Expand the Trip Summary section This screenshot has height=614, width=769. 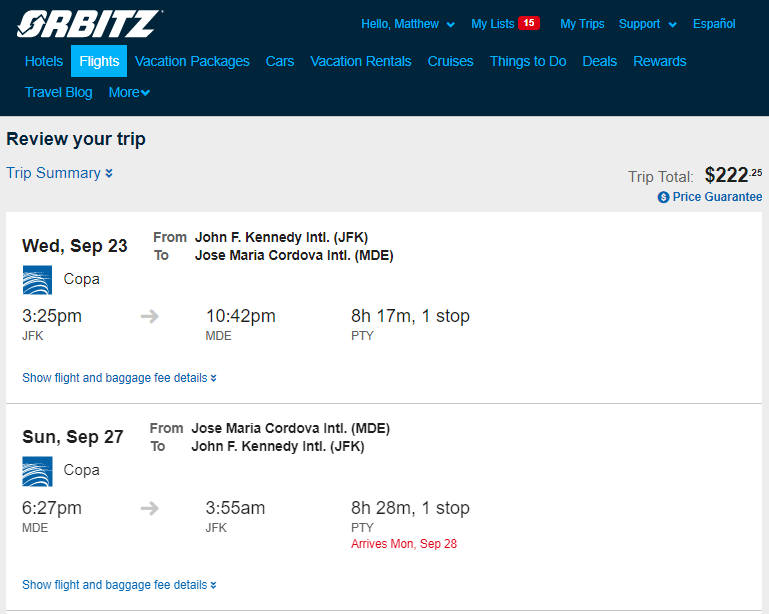pyautogui.click(x=59, y=173)
